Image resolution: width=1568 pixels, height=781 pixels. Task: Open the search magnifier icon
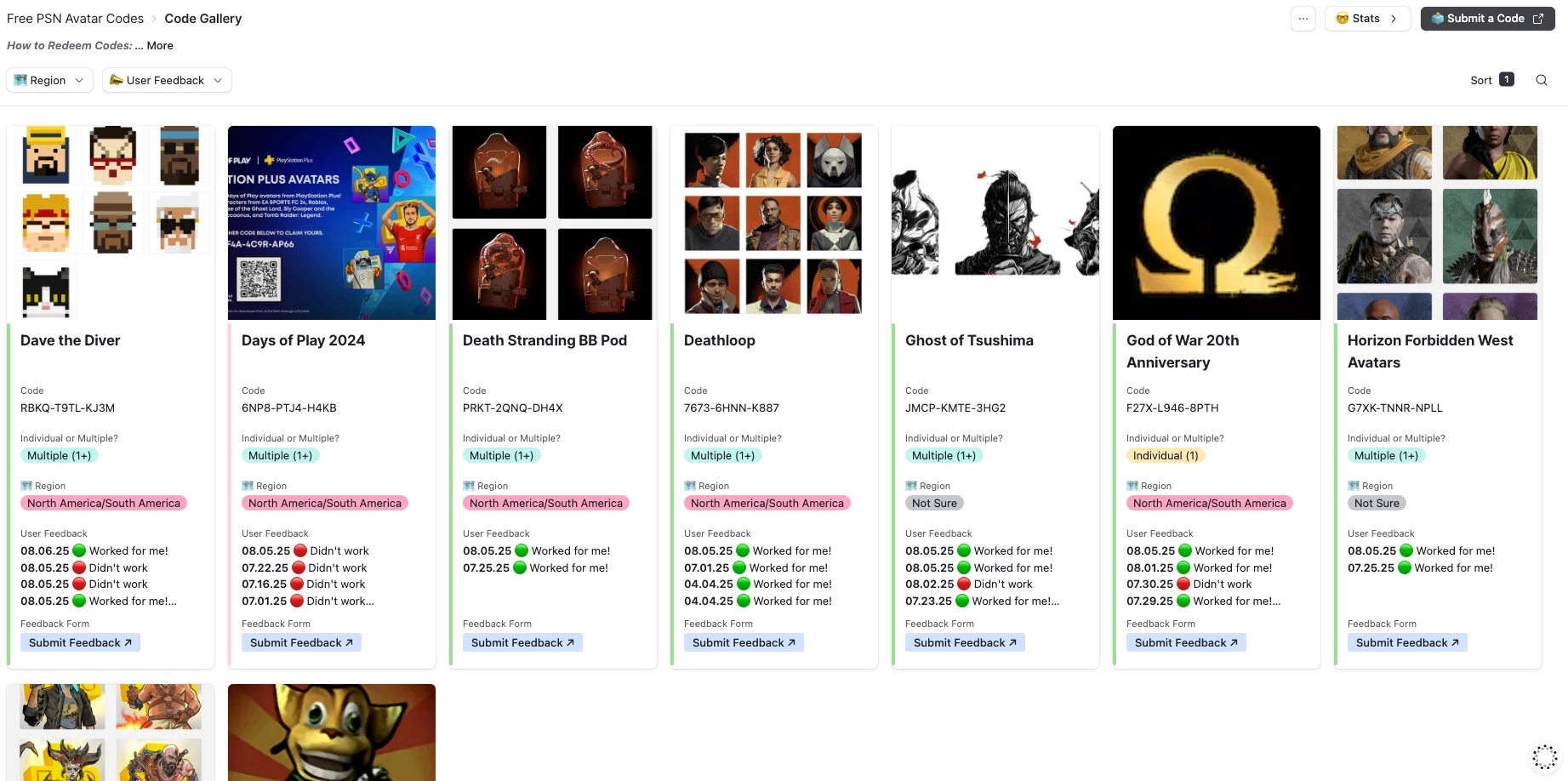pos(1541,80)
